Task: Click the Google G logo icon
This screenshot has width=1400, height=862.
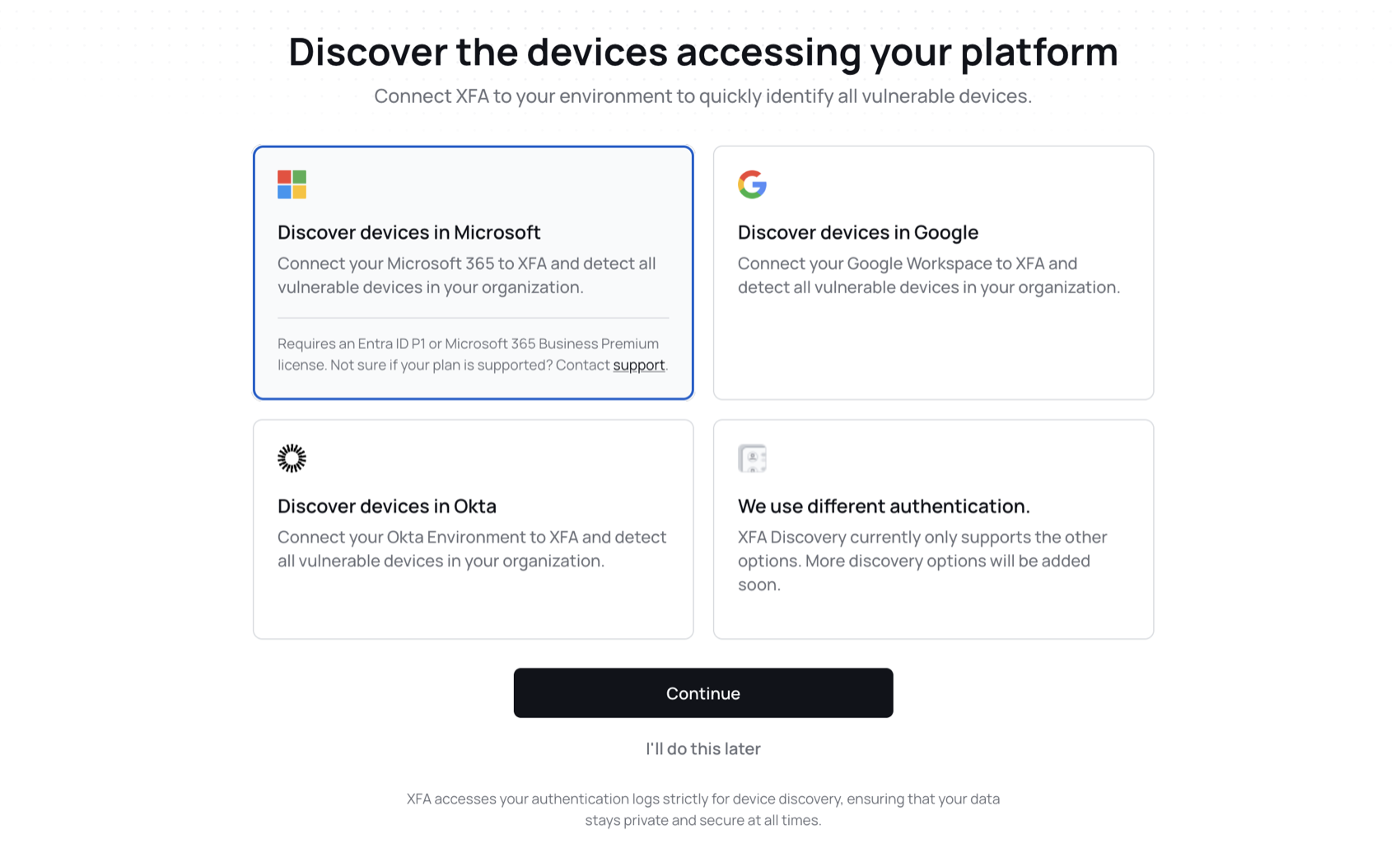Action: tap(752, 184)
